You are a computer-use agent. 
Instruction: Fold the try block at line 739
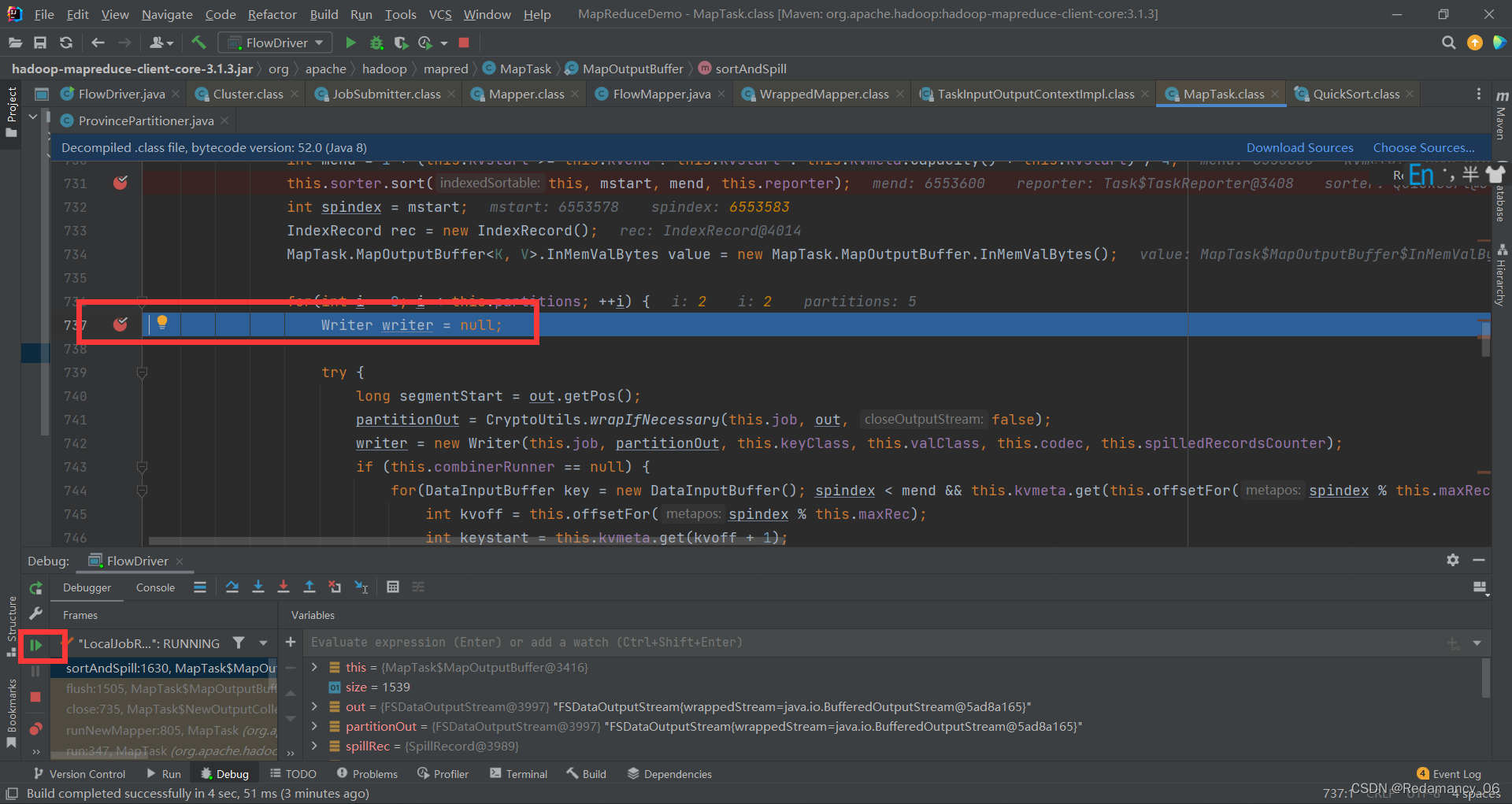(142, 372)
